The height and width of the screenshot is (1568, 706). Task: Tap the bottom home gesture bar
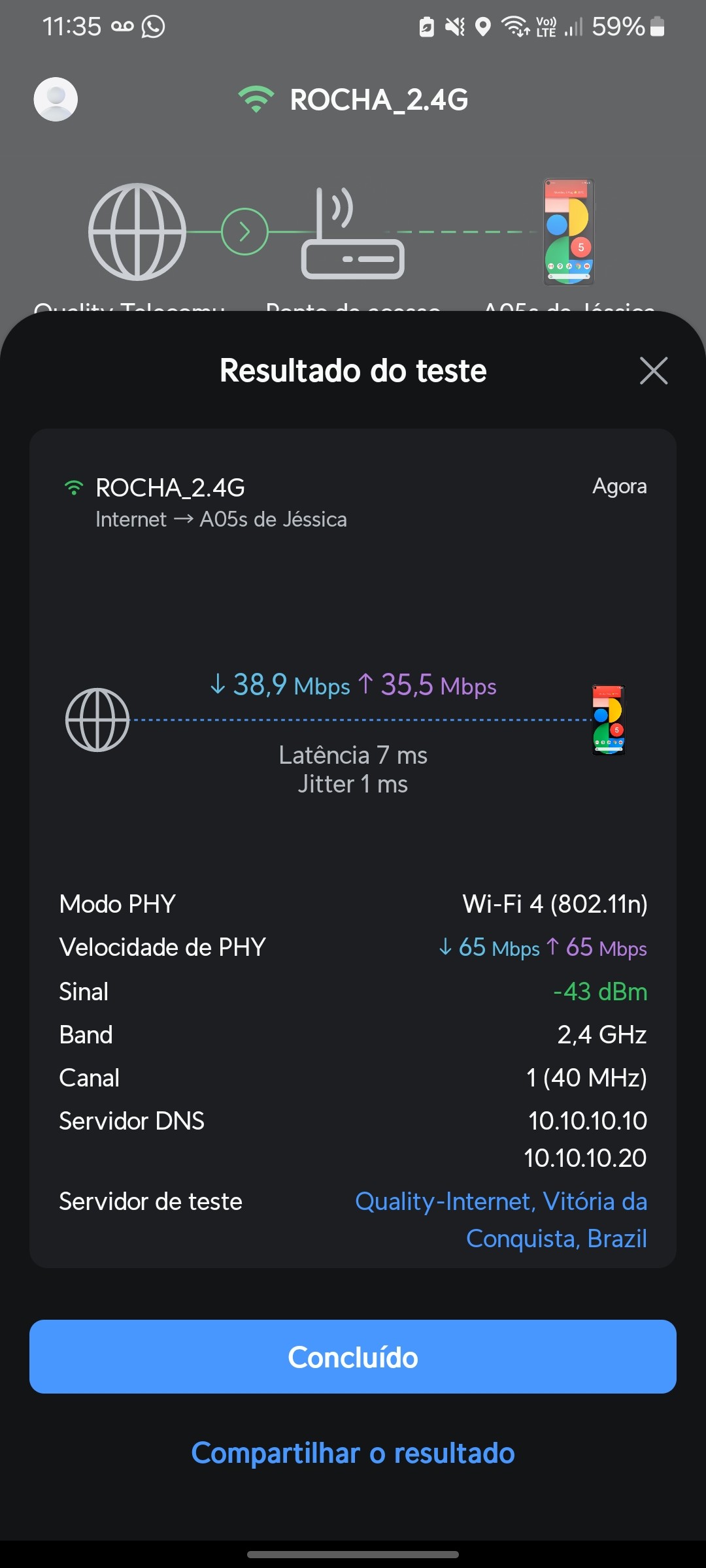pyautogui.click(x=353, y=1554)
